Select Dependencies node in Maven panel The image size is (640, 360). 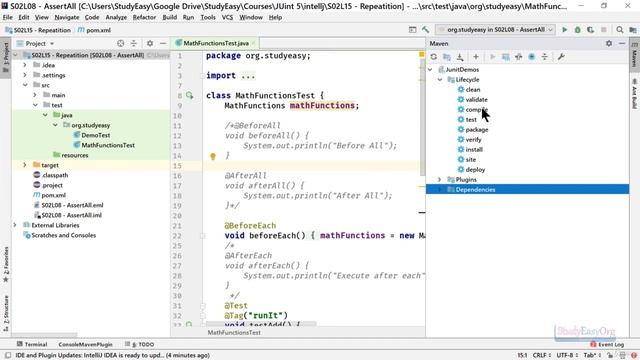click(x=527, y=189)
